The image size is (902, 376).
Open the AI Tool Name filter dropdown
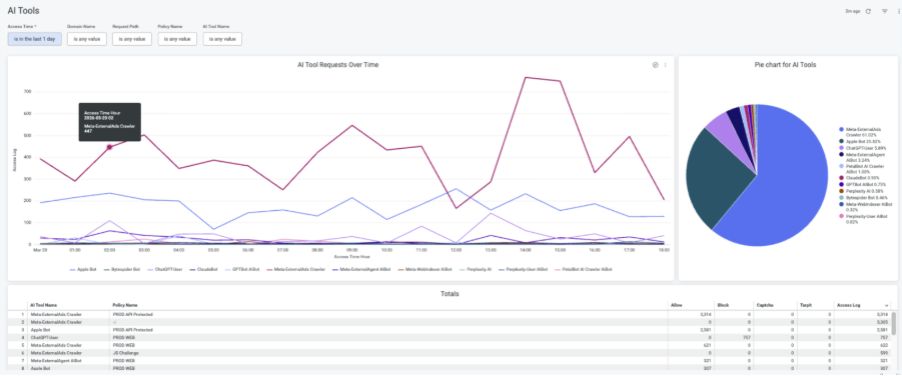[222, 39]
